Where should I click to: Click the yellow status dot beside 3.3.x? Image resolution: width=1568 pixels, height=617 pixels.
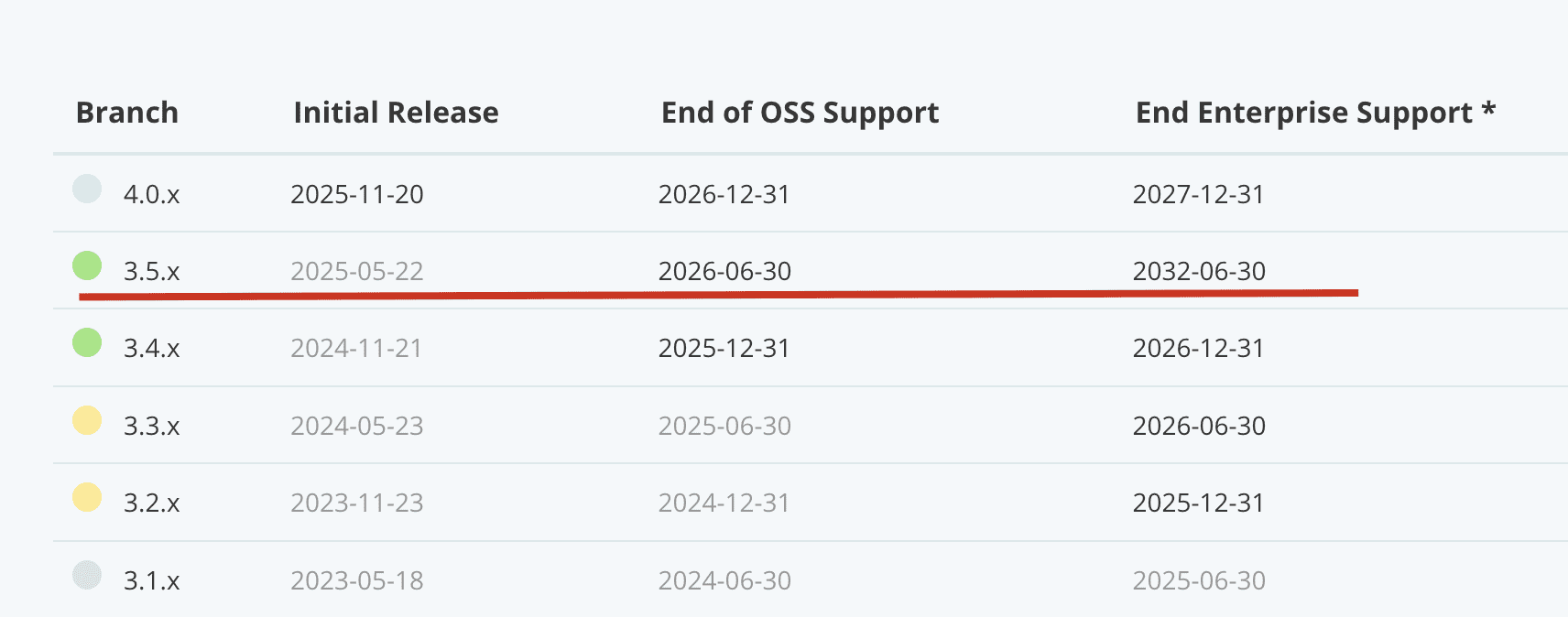pyautogui.click(x=87, y=420)
